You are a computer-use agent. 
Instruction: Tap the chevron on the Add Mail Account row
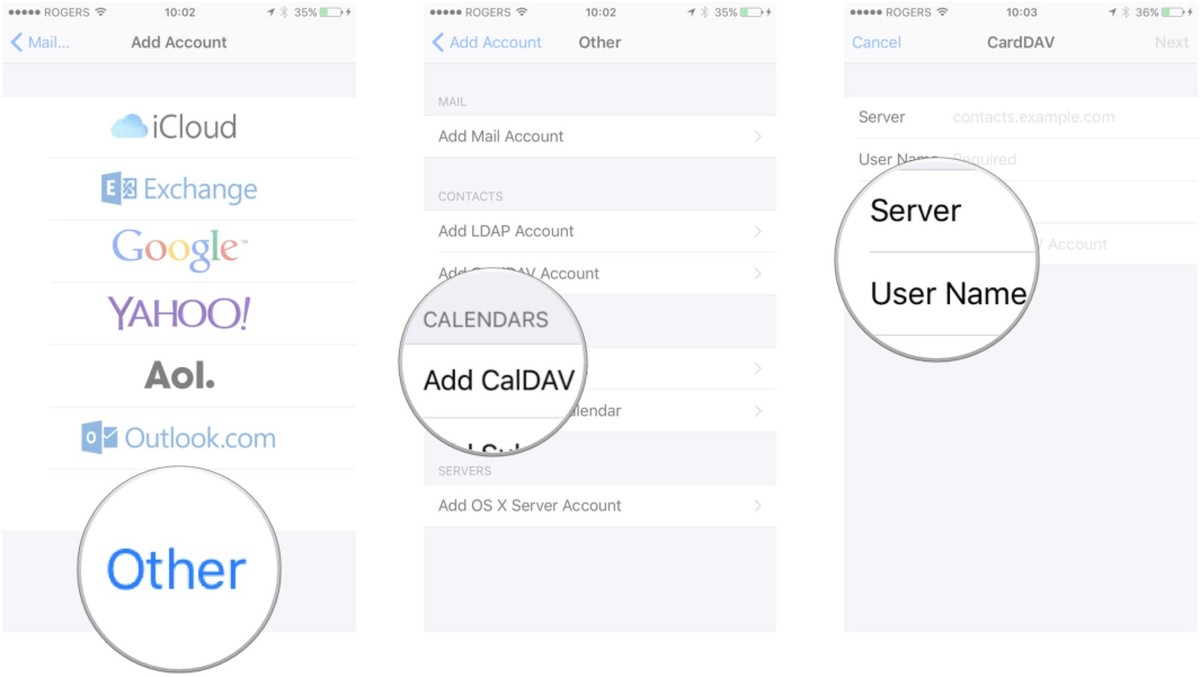758,136
